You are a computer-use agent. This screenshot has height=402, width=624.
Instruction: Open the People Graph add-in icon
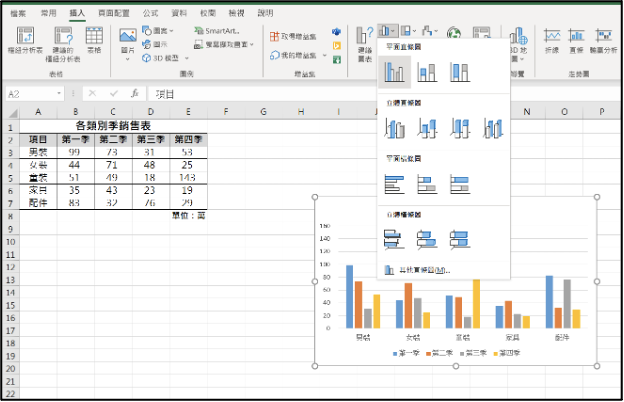coord(336,60)
